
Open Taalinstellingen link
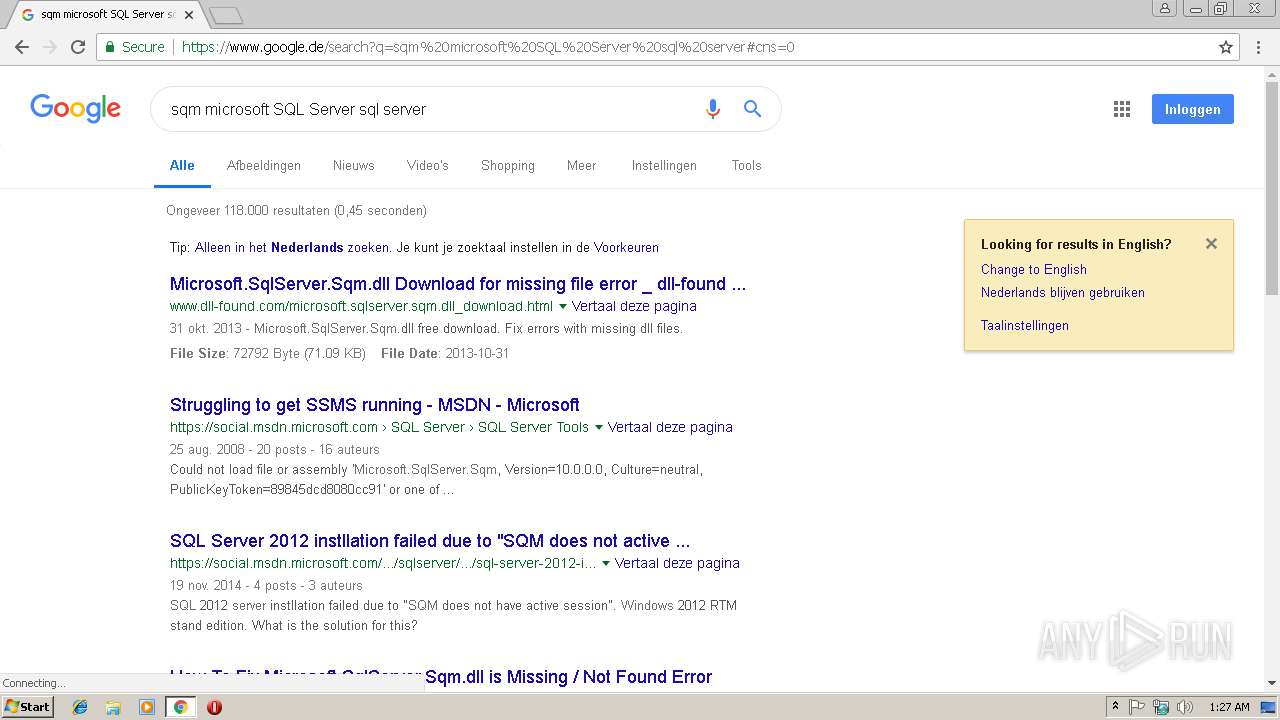[1025, 326]
